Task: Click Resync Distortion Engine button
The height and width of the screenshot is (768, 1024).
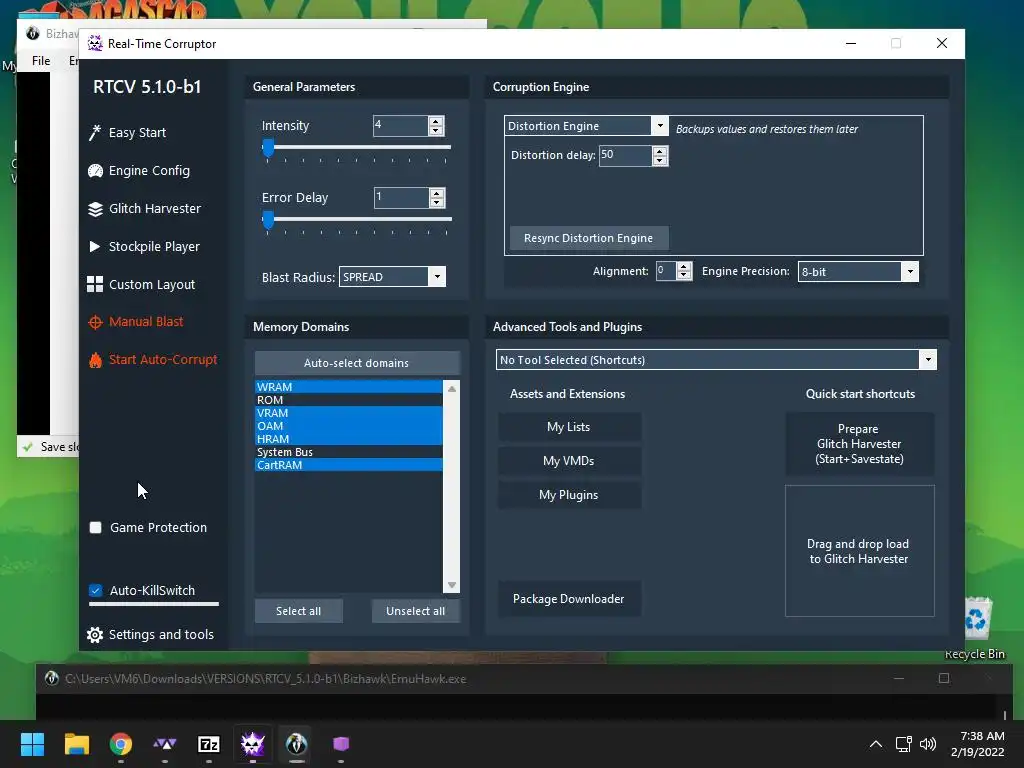Action: pyautogui.click(x=588, y=238)
